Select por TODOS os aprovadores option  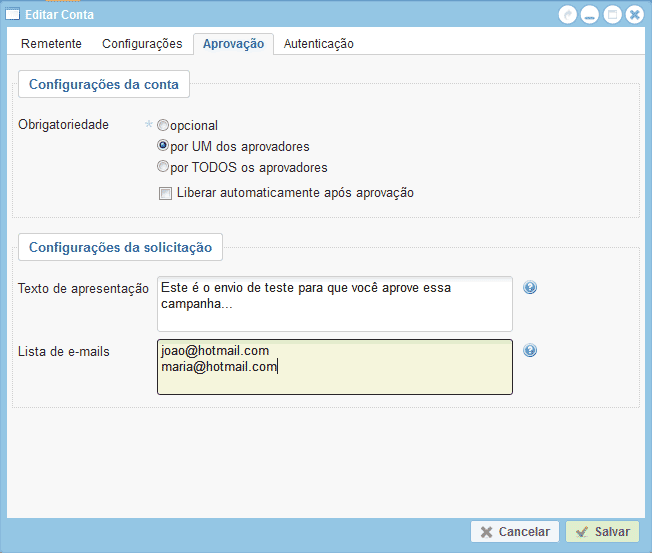[x=163, y=168]
